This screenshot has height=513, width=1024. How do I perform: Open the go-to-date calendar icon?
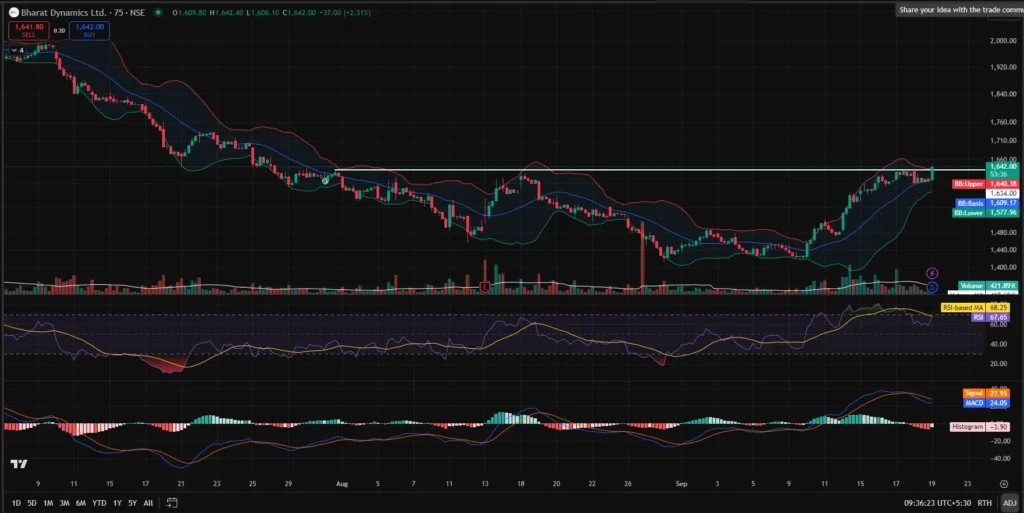coord(173,502)
